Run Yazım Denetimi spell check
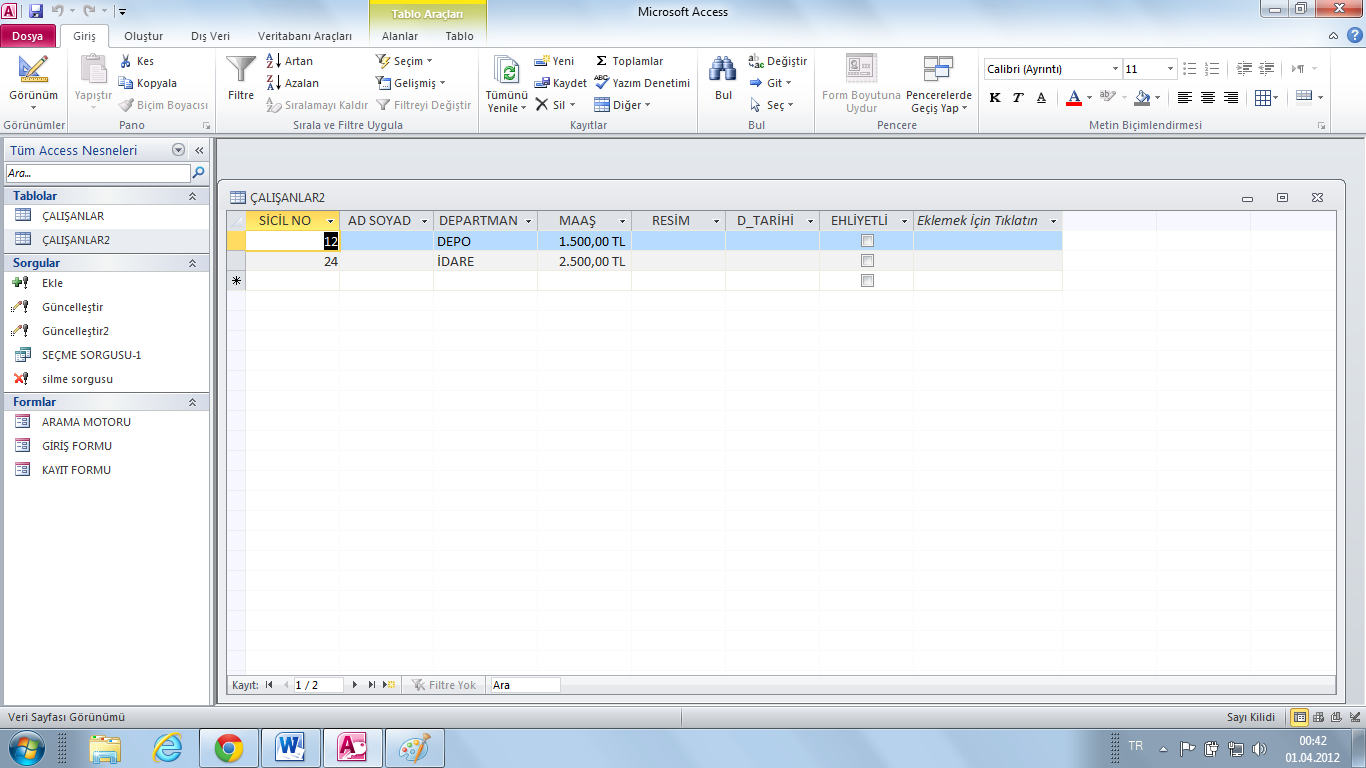This screenshot has height=768, width=1366. (642, 83)
